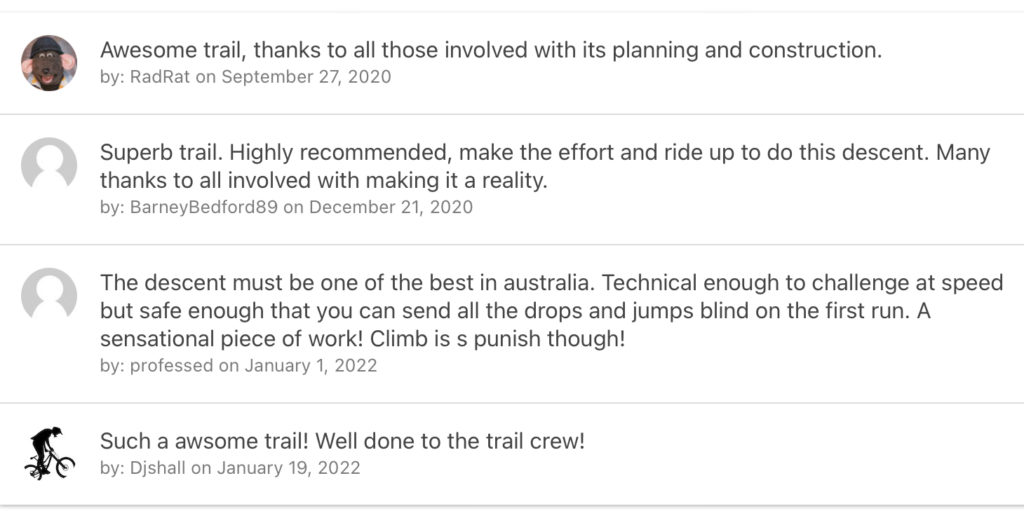Click the January 19, 2022 comment date
Viewport: 1024px width, 511px height.
[x=289, y=468]
